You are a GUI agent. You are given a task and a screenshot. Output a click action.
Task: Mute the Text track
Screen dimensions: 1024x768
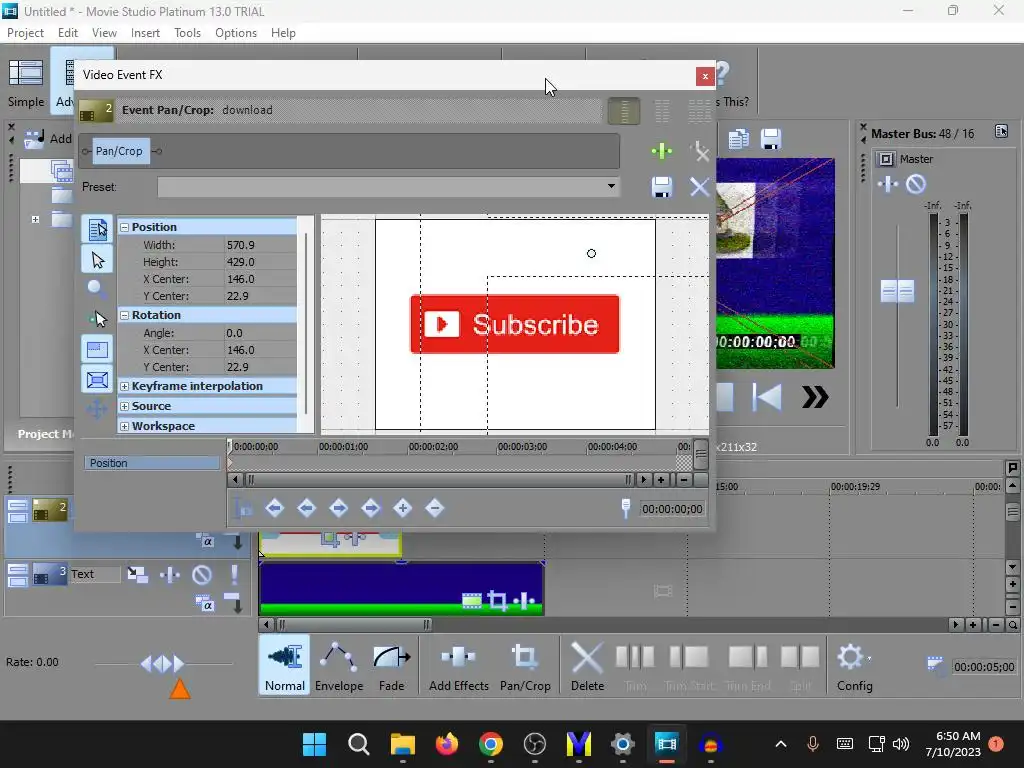point(202,575)
